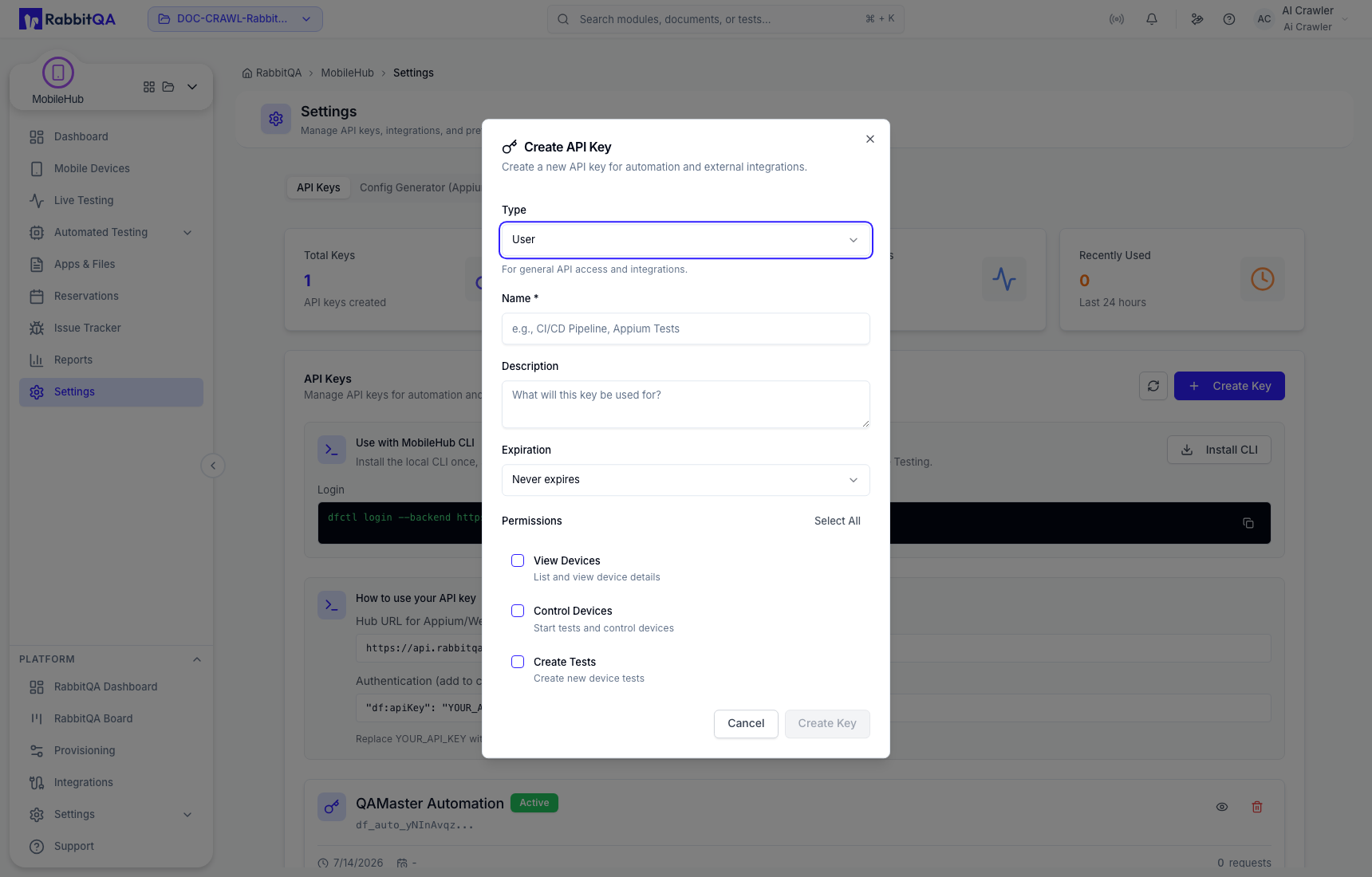Open the Expiration dropdown

click(686, 480)
